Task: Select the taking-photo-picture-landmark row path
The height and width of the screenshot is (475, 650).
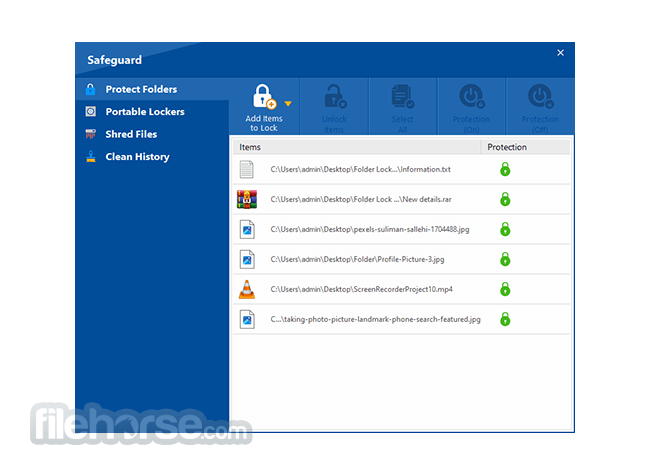Action: click(376, 319)
